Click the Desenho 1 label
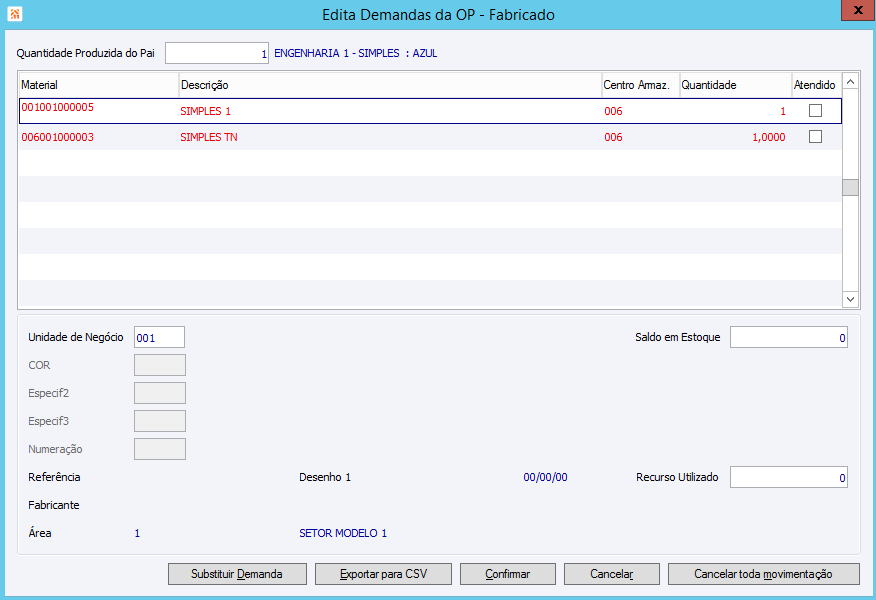 pos(325,477)
